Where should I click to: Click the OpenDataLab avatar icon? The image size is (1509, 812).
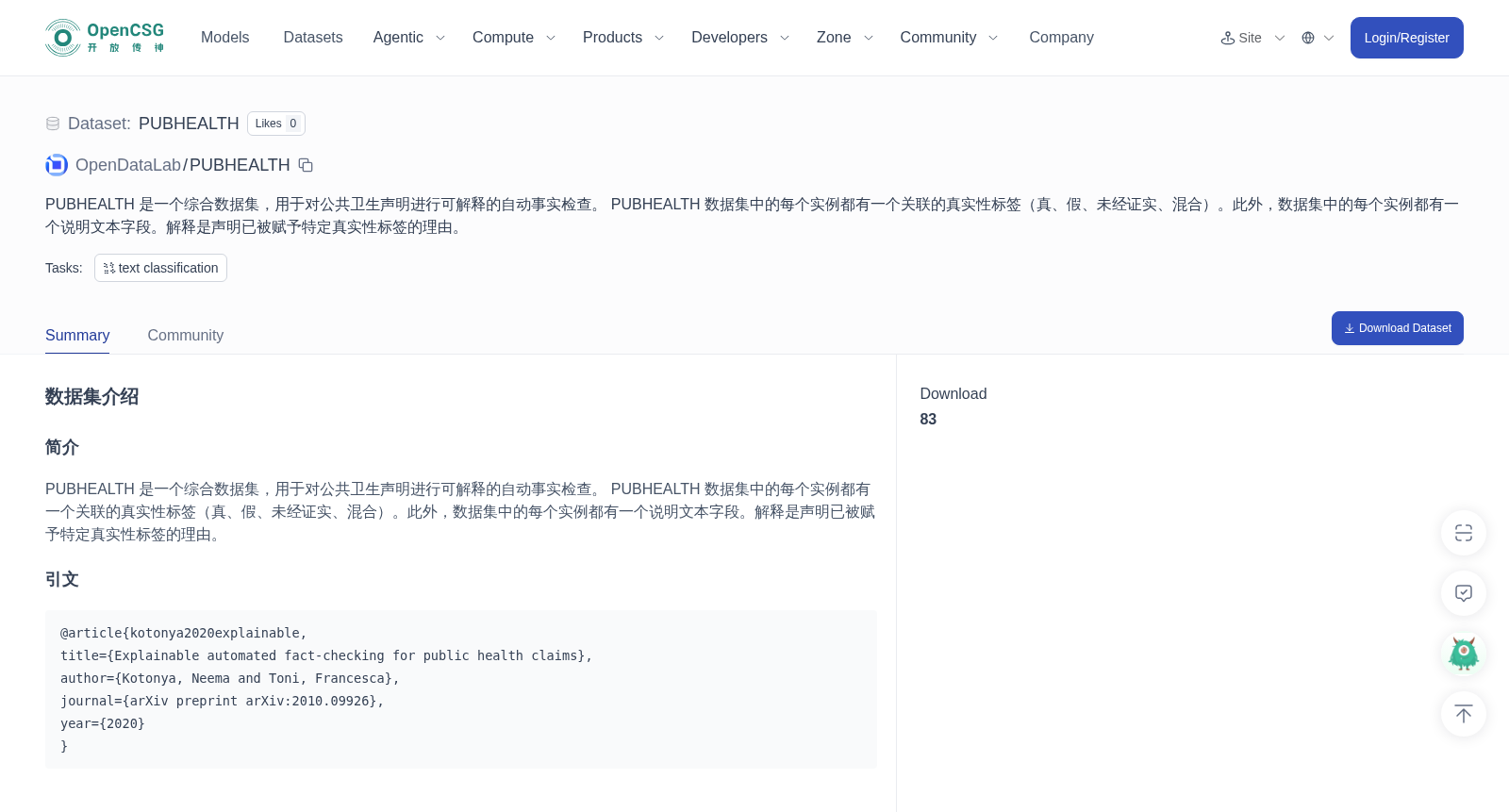(57, 165)
